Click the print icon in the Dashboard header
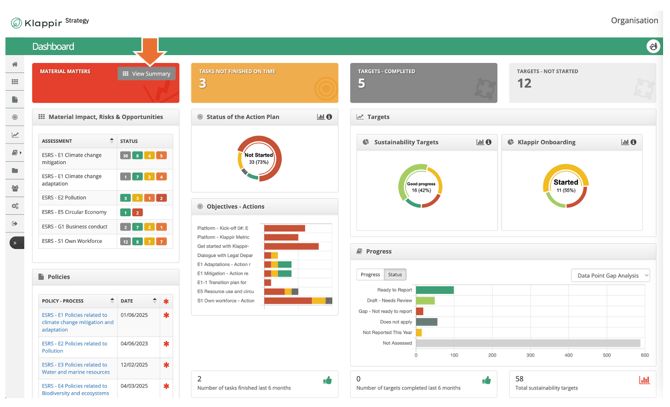Viewport: 670px width, 407px height. (652, 46)
